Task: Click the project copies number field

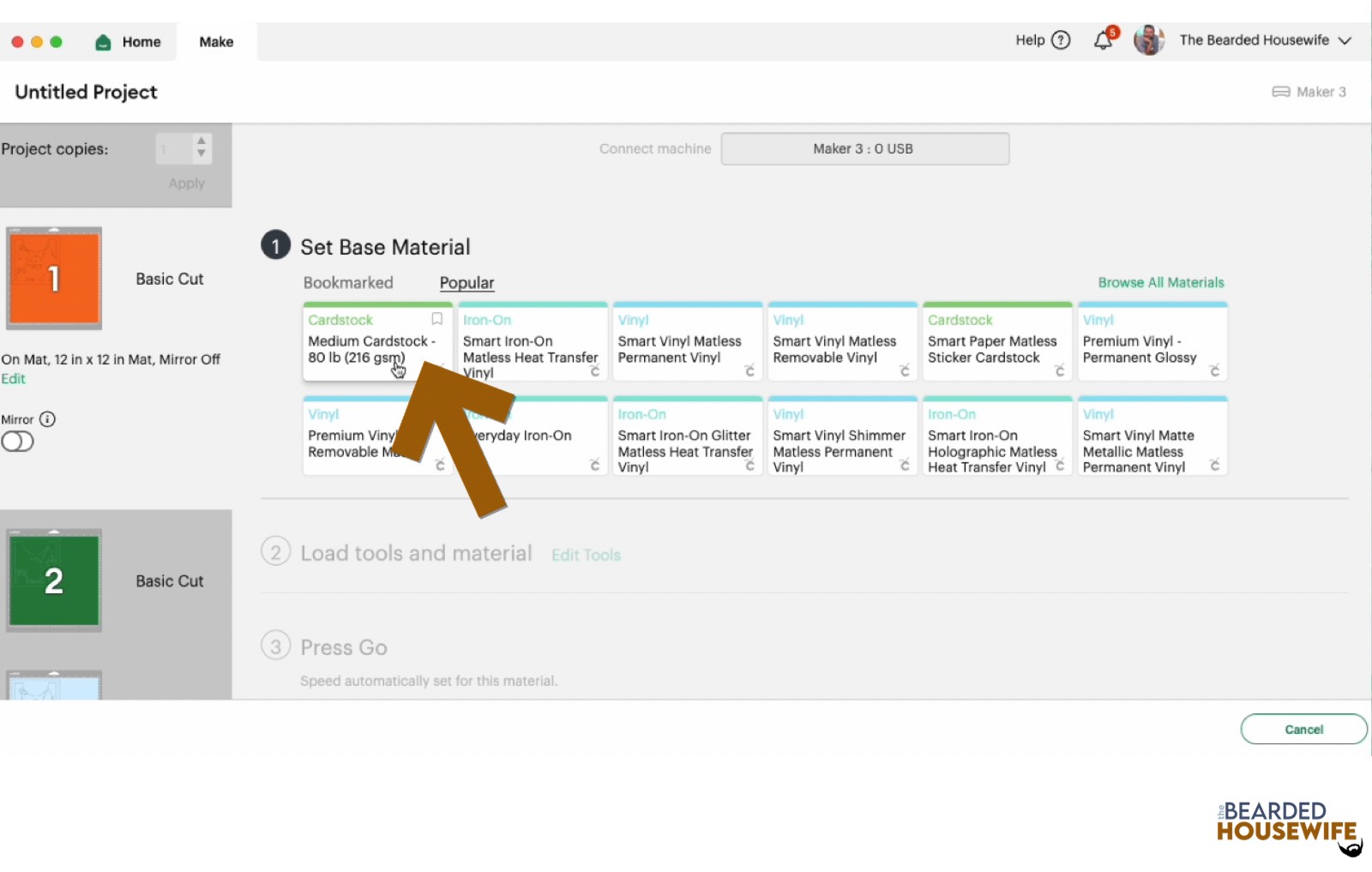Action: pos(174,148)
